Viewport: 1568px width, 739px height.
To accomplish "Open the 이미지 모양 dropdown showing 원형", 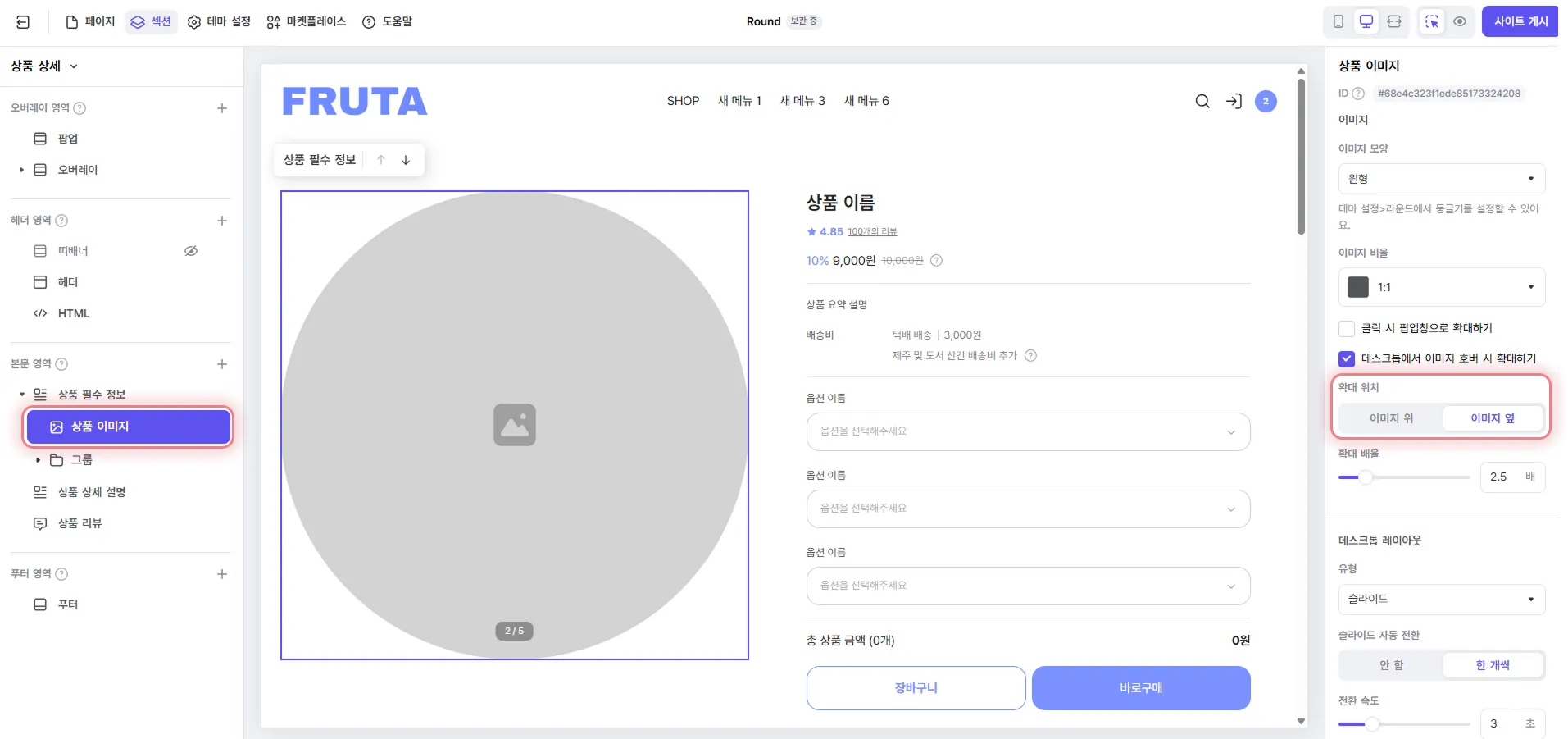I will (x=1442, y=179).
